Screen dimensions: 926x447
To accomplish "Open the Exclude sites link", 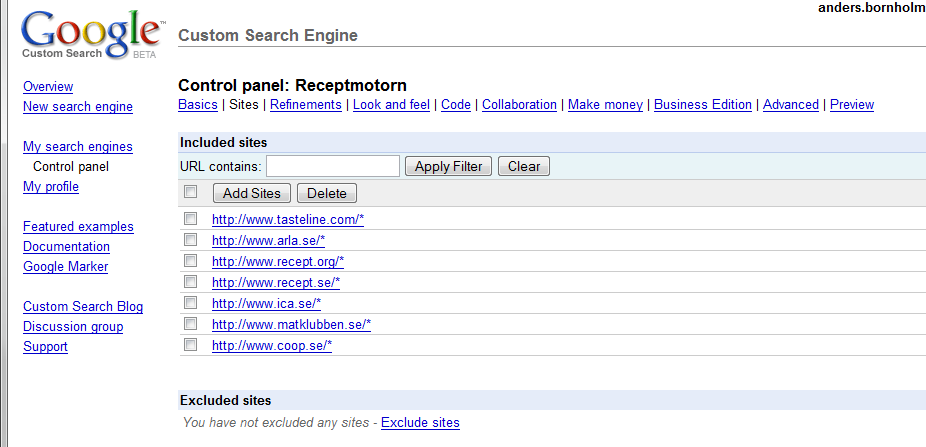I will (x=420, y=423).
